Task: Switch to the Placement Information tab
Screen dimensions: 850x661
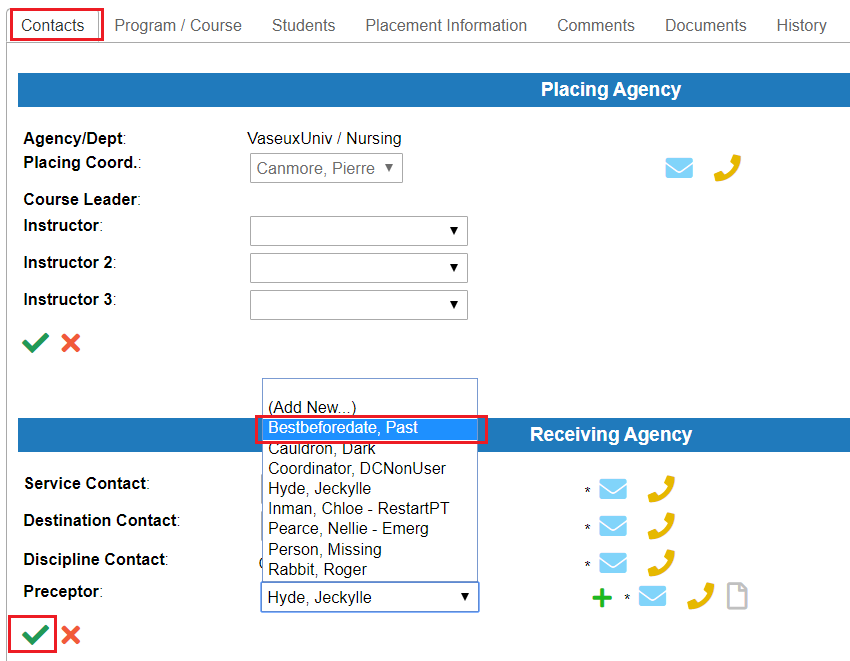Action: click(446, 25)
